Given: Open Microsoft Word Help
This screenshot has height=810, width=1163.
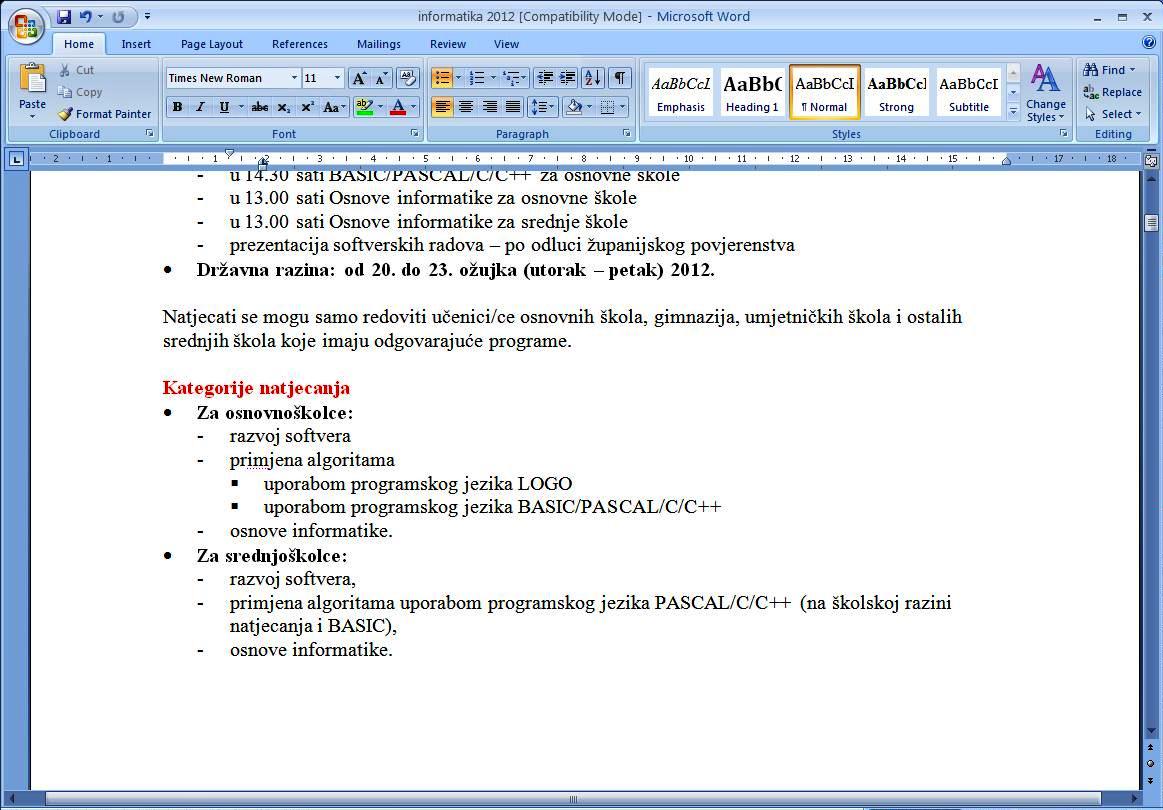Looking at the screenshot, I should [x=1150, y=43].
